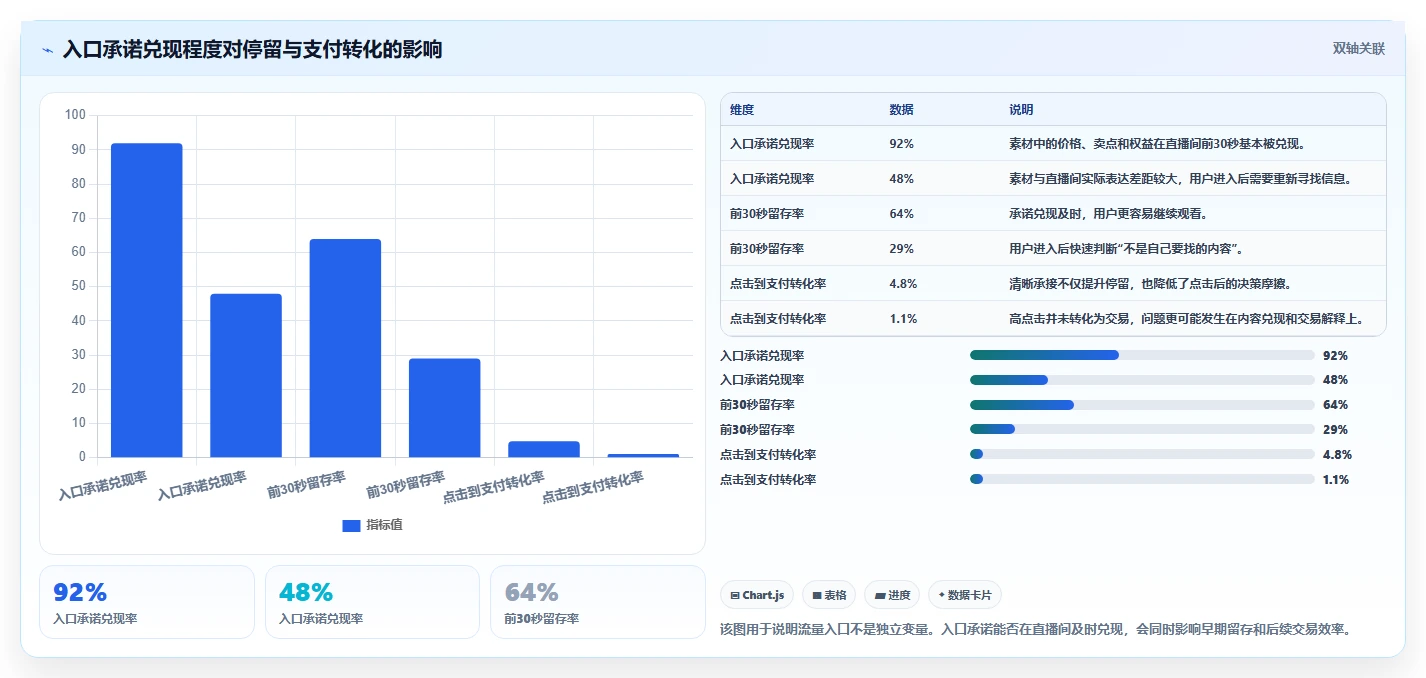
Task: Click the chart bar reaching 48
Action: [x=246, y=375]
